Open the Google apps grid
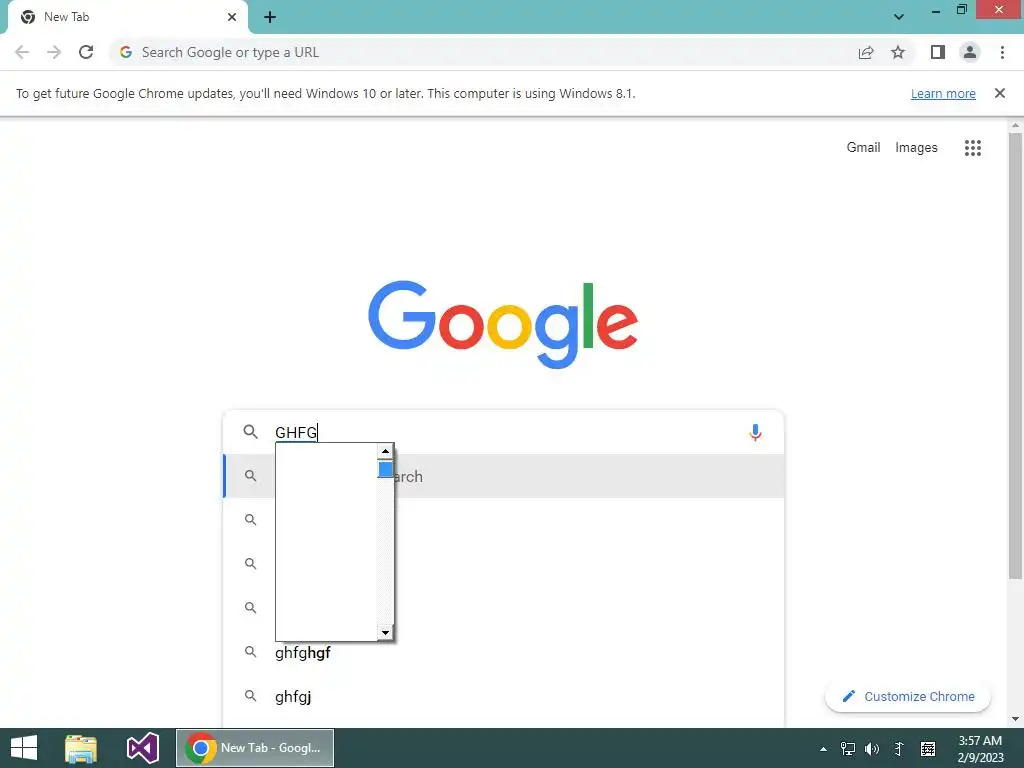This screenshot has height=768, width=1024. (973, 148)
